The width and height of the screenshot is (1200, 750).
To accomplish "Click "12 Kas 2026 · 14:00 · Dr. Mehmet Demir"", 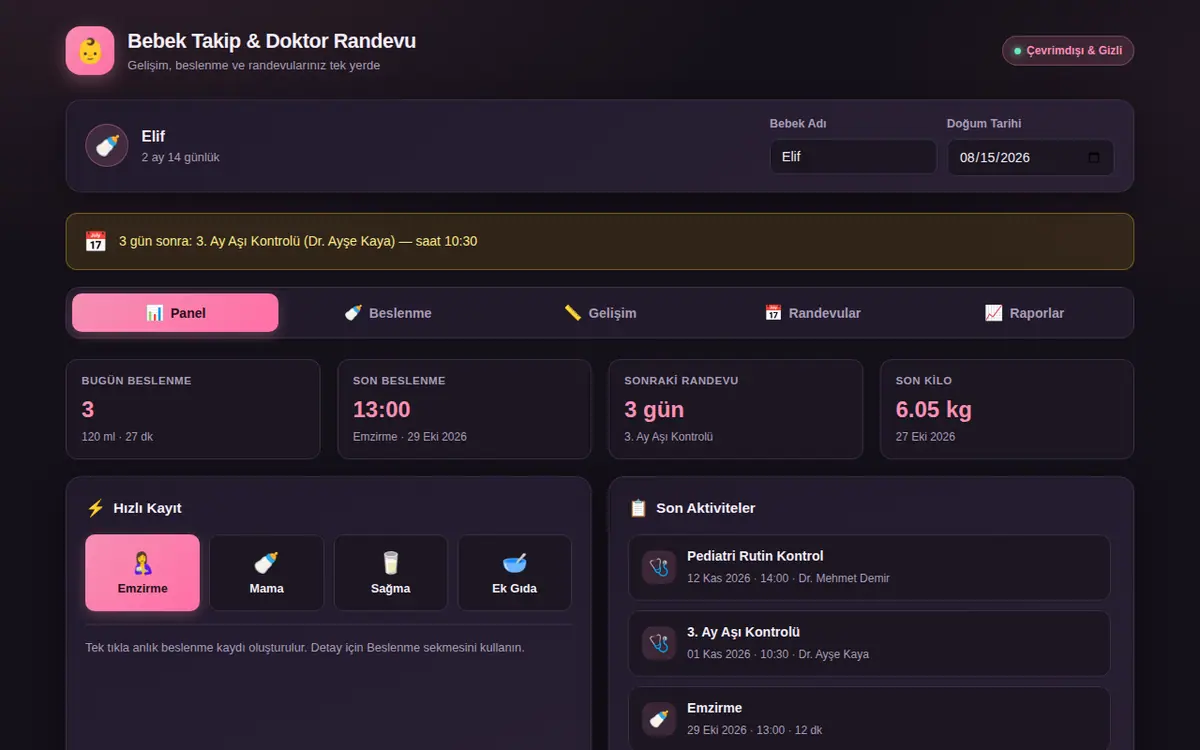I will coord(788,578).
